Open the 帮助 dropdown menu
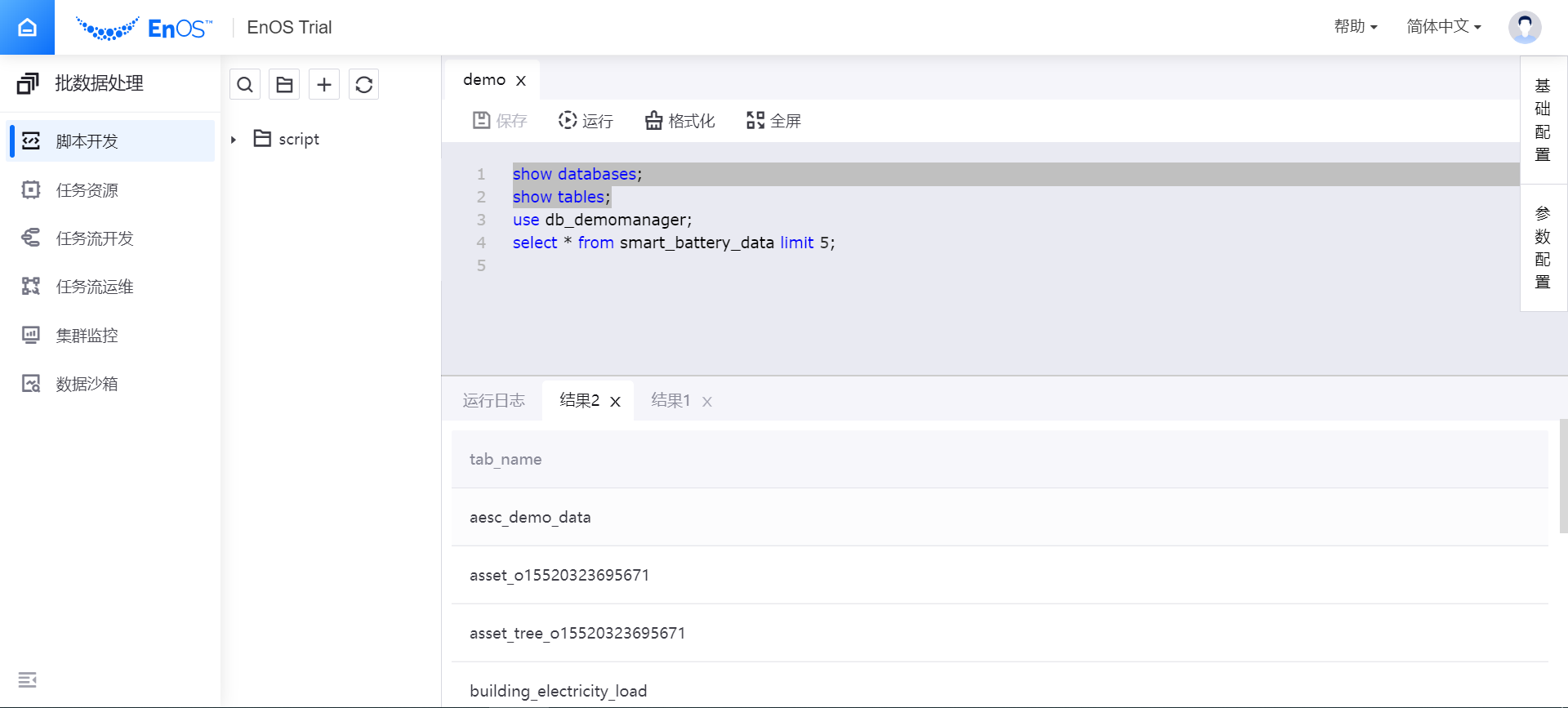The image size is (1568, 708). click(1355, 27)
